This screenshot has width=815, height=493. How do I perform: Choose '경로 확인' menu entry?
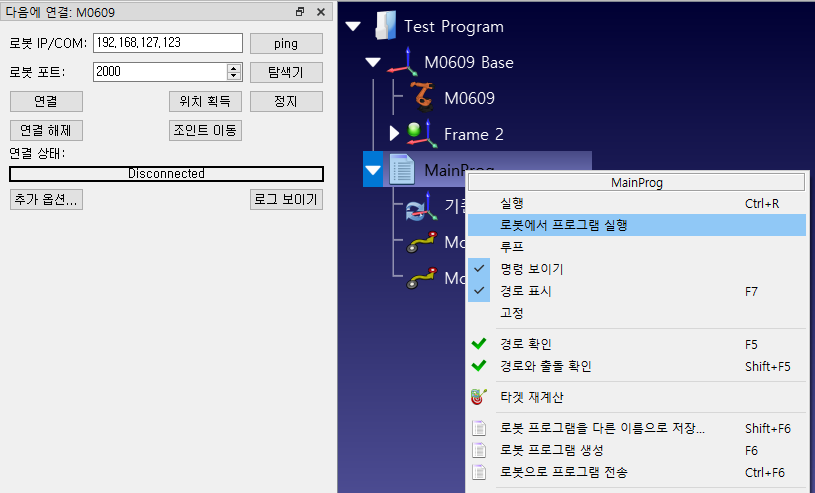click(637, 344)
